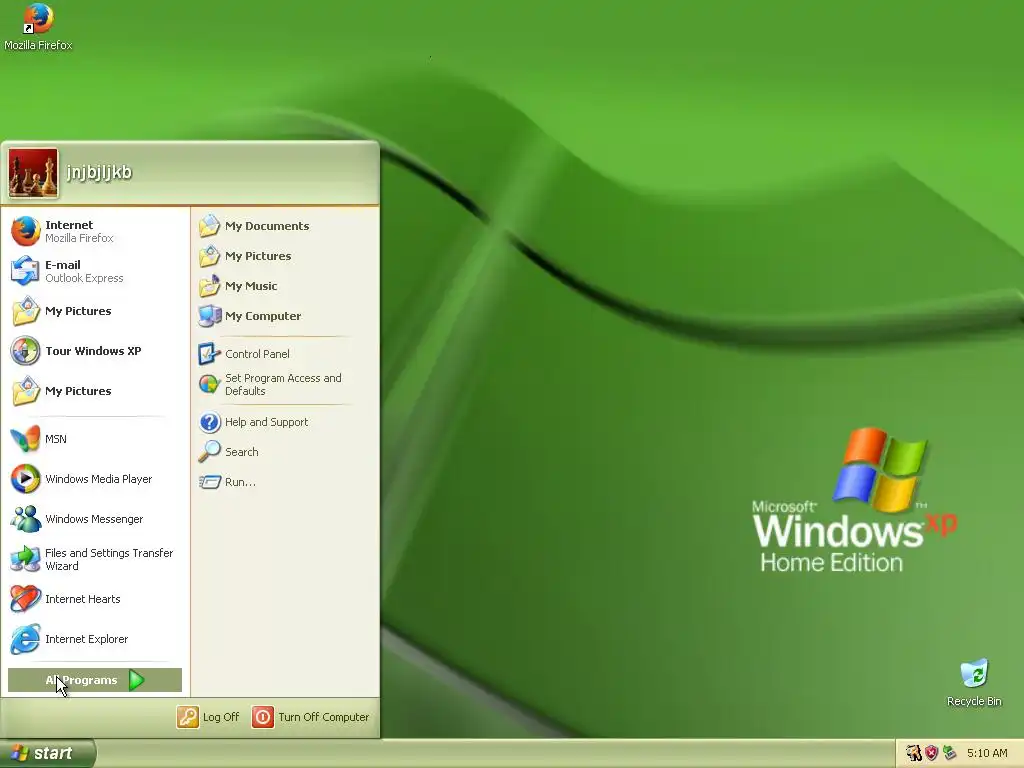This screenshot has height=768, width=1024.
Task: Expand the All Programs menu
Action: click(95, 680)
